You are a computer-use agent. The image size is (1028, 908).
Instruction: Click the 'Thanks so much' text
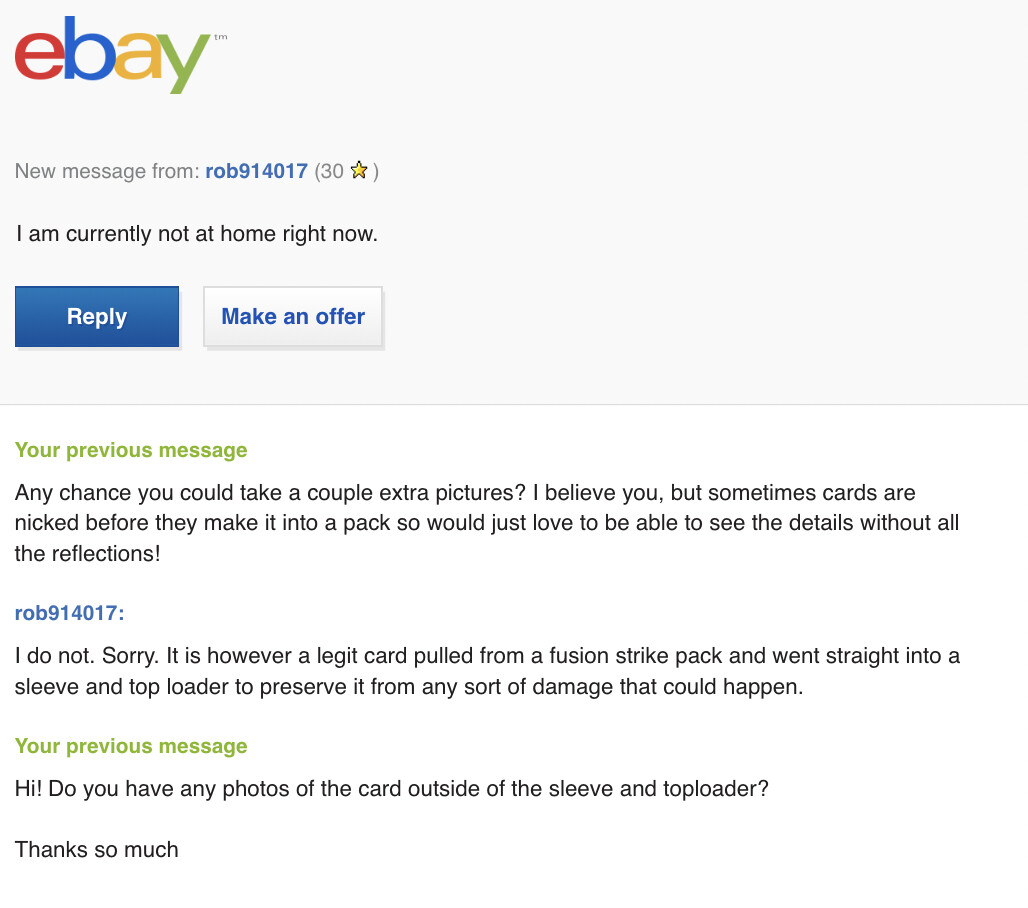pos(97,850)
